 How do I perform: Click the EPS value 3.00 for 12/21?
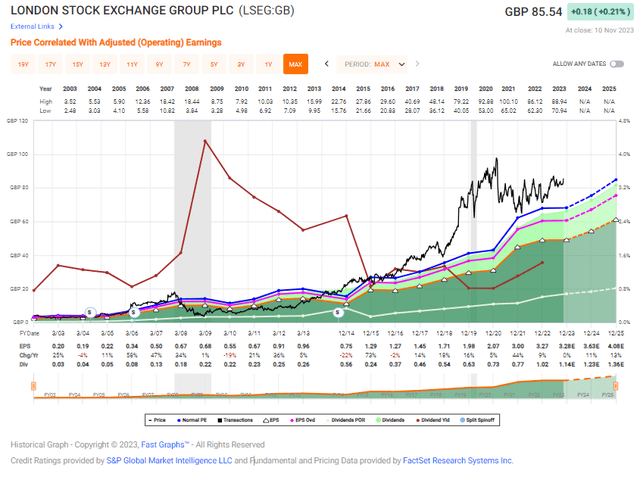coord(518,346)
